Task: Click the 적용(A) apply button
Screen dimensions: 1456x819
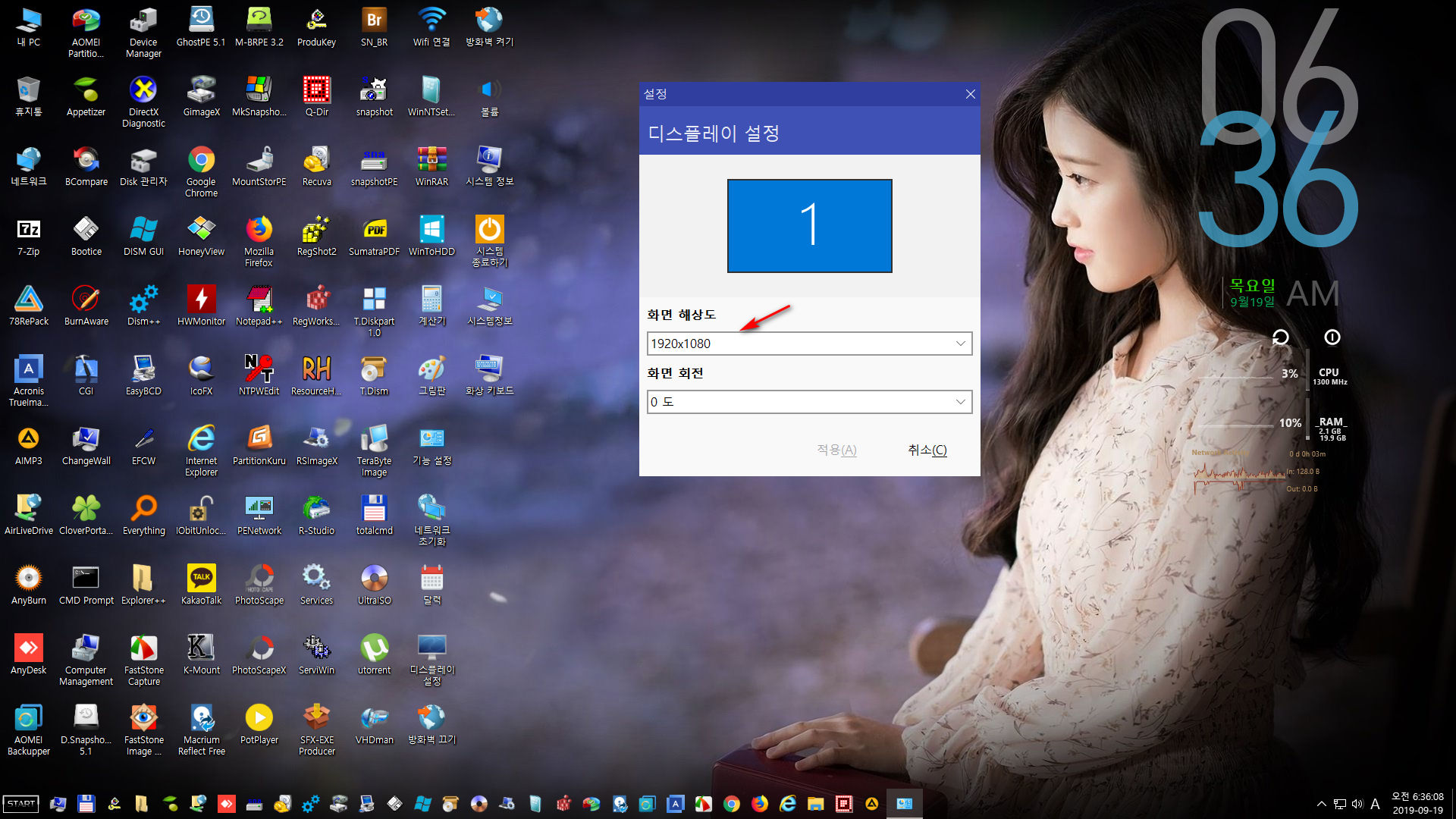Action: click(836, 450)
